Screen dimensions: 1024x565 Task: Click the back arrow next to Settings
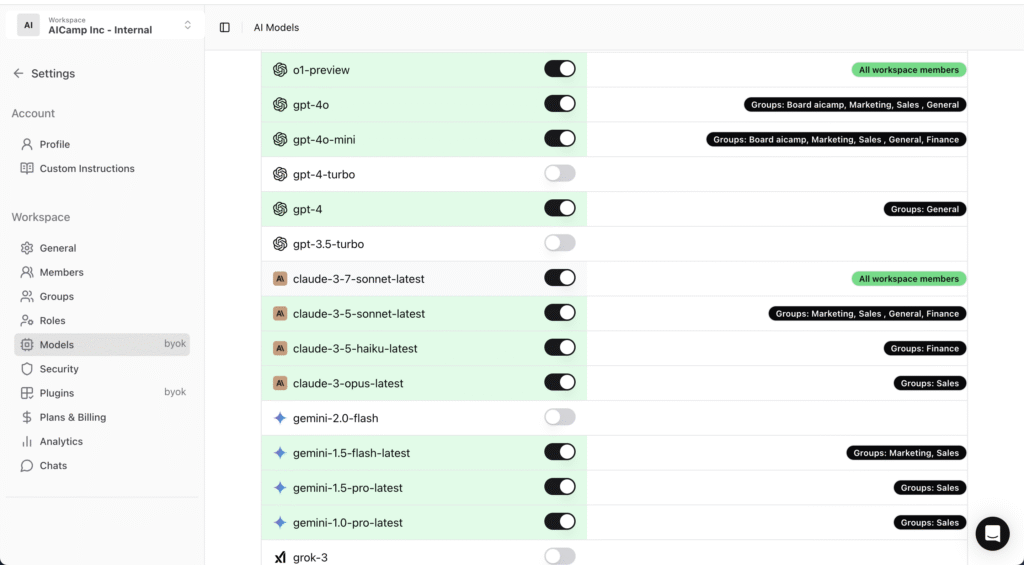(18, 73)
